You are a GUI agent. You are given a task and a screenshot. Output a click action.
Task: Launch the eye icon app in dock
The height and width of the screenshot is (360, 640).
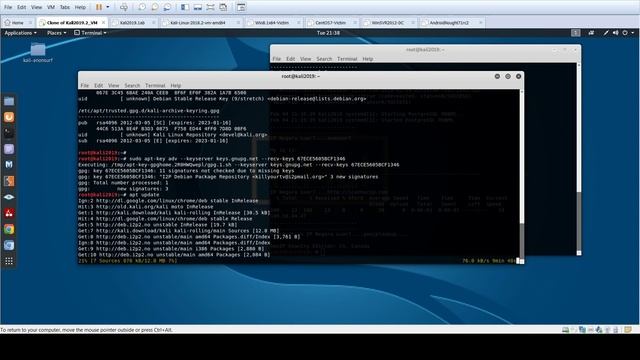point(9,197)
